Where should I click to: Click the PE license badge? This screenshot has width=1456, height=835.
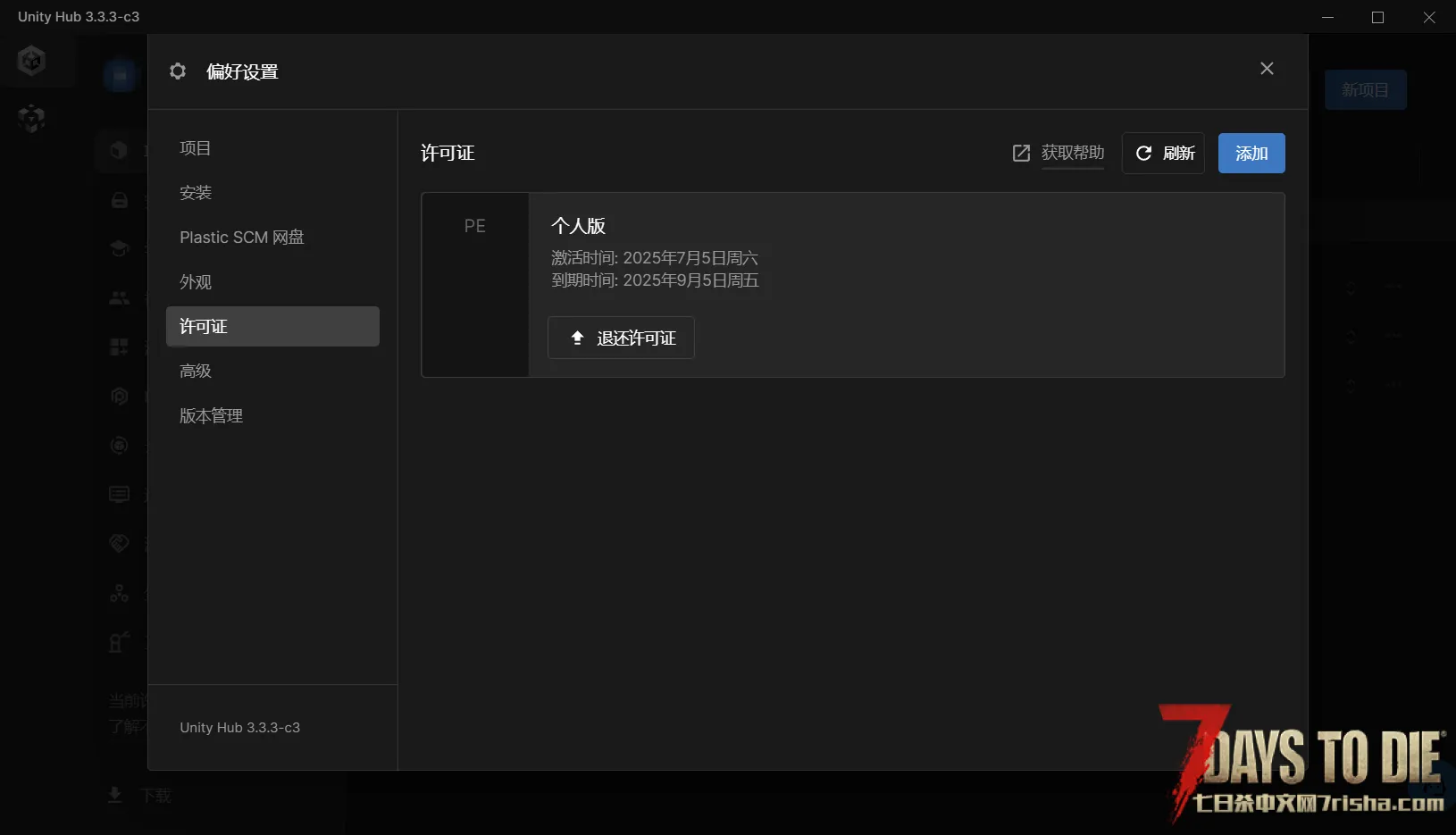point(475,226)
